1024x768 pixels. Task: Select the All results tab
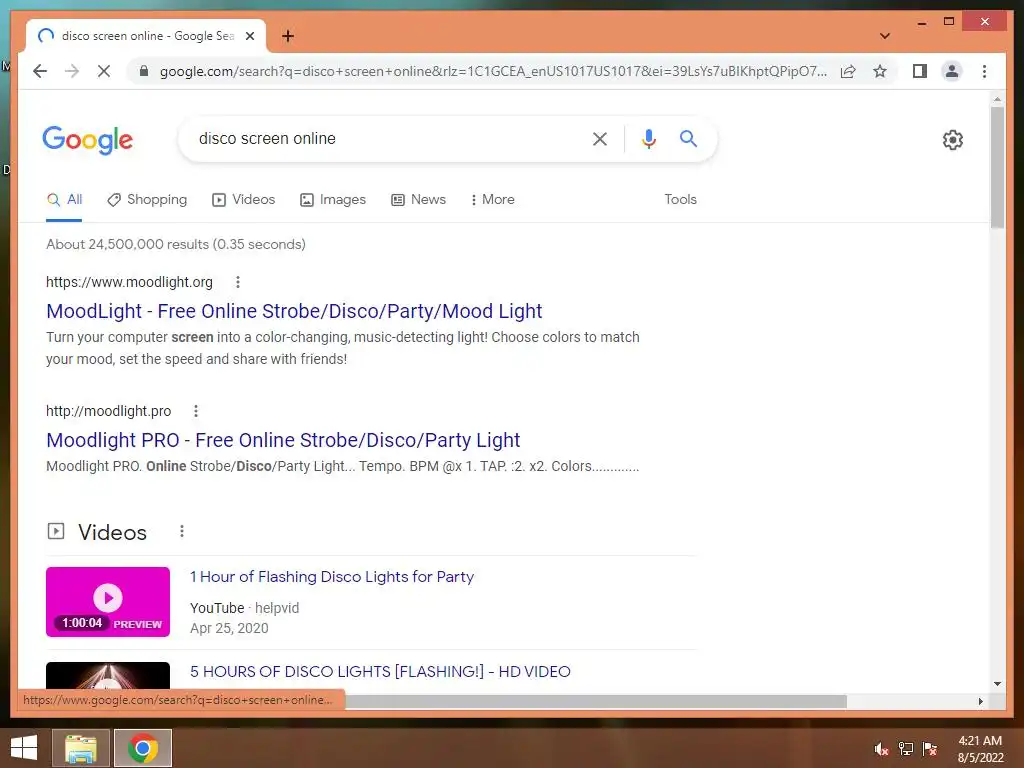point(64,200)
